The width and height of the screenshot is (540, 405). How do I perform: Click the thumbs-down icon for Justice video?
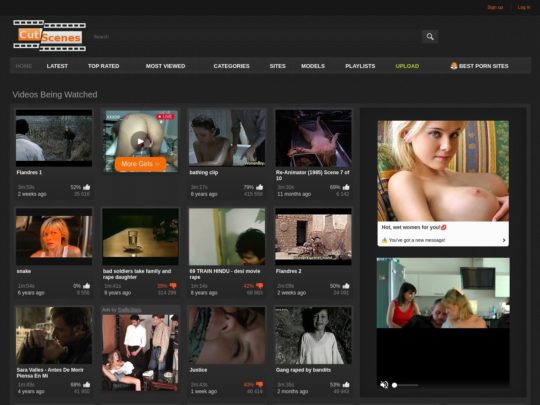coord(259,385)
